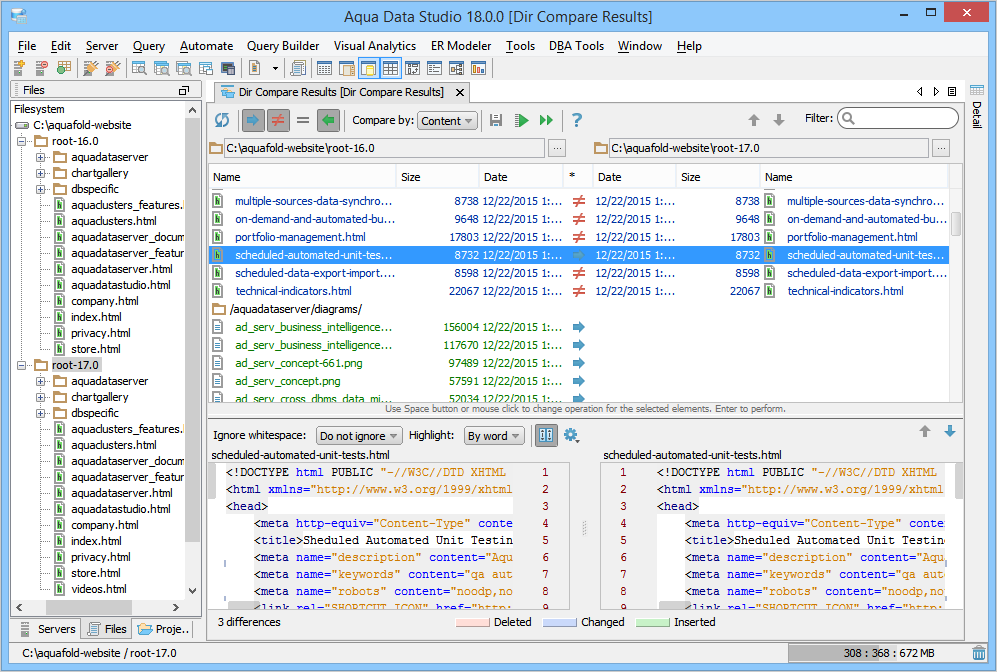Click browse button for the root-17.0 path
997x672 pixels.
coord(941,148)
